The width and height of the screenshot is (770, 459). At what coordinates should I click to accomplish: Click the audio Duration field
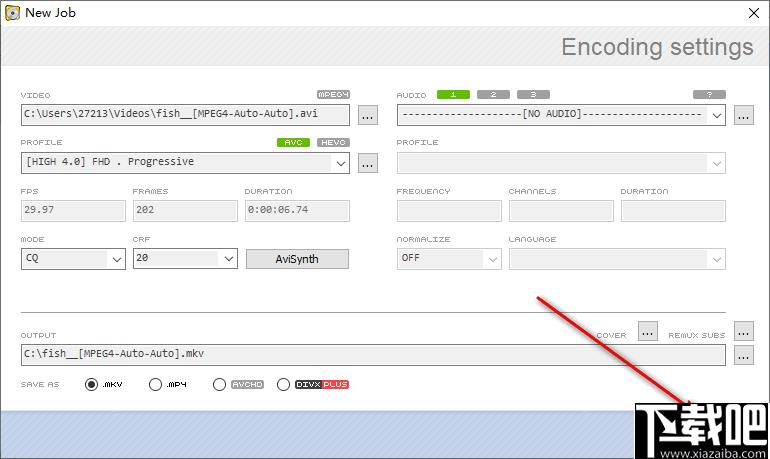click(x=673, y=211)
